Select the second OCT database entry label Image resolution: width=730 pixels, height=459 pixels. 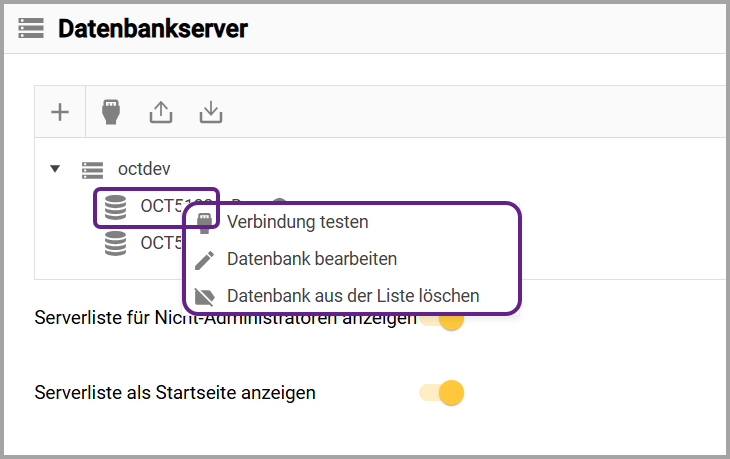pyautogui.click(x=160, y=243)
